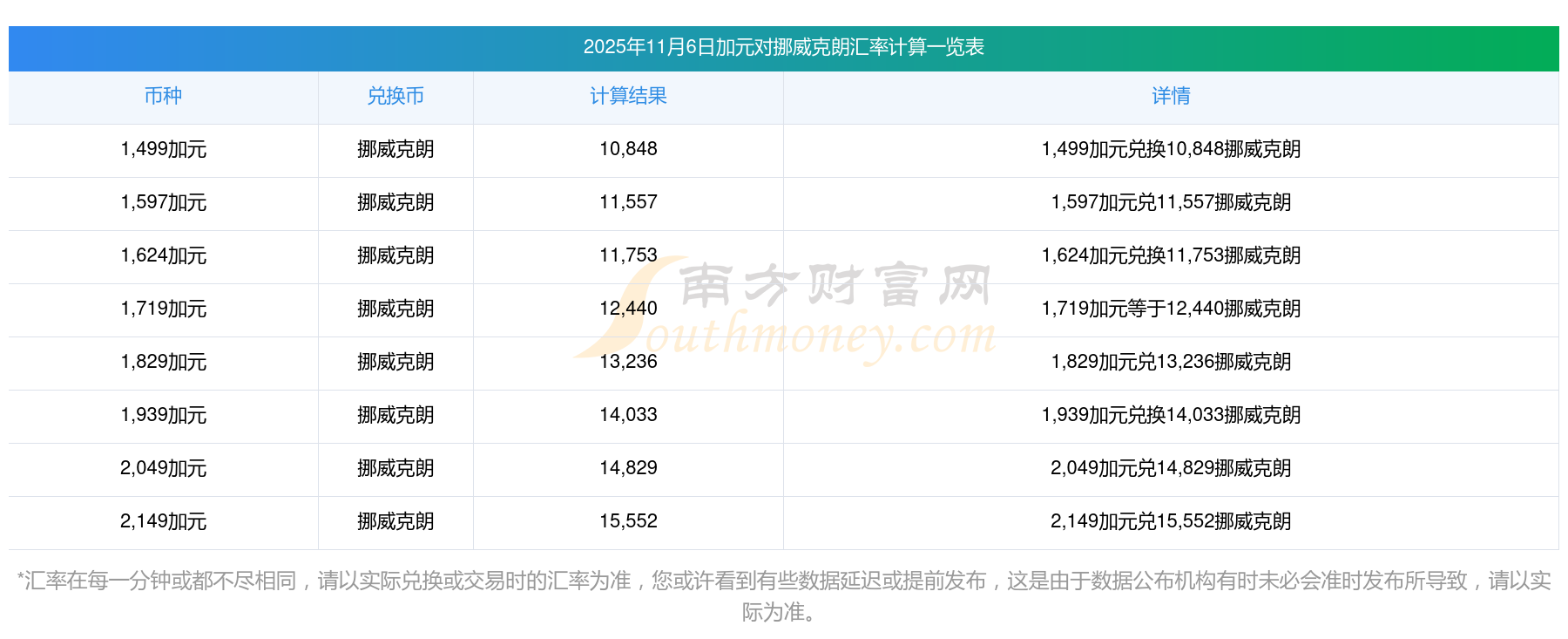Select the 12,440 calculation result

pyautogui.click(x=628, y=309)
